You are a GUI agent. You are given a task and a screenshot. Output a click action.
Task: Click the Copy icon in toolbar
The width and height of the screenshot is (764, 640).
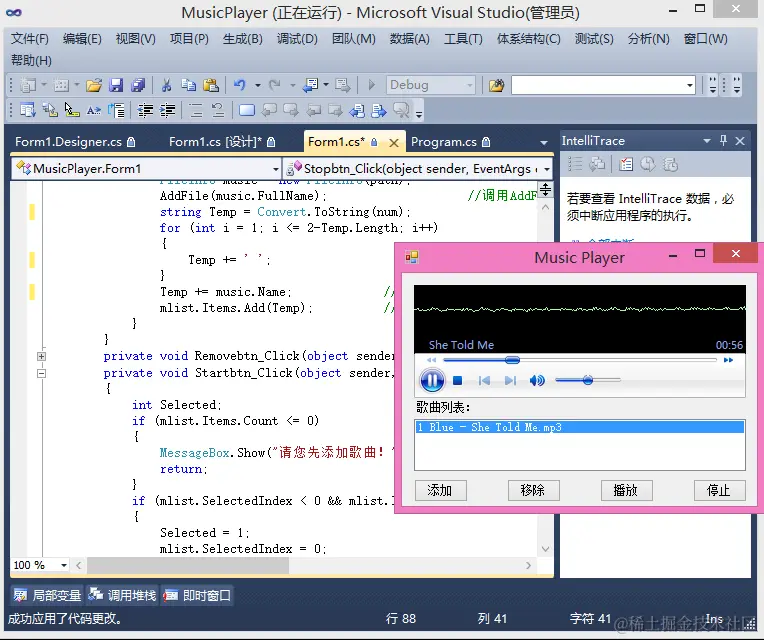coord(188,85)
